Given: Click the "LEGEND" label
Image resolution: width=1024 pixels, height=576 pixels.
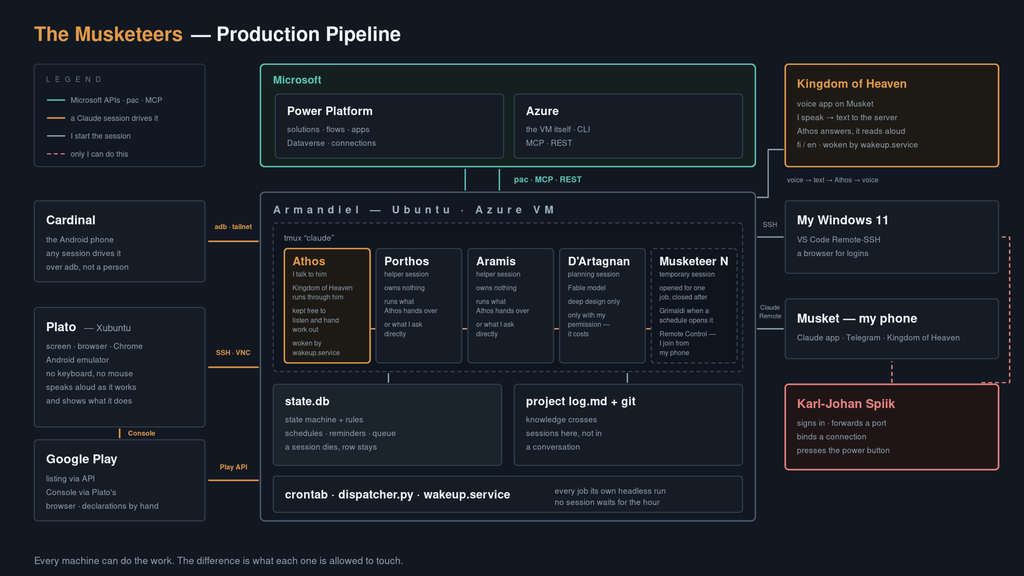Looking at the screenshot, I should (74, 80).
